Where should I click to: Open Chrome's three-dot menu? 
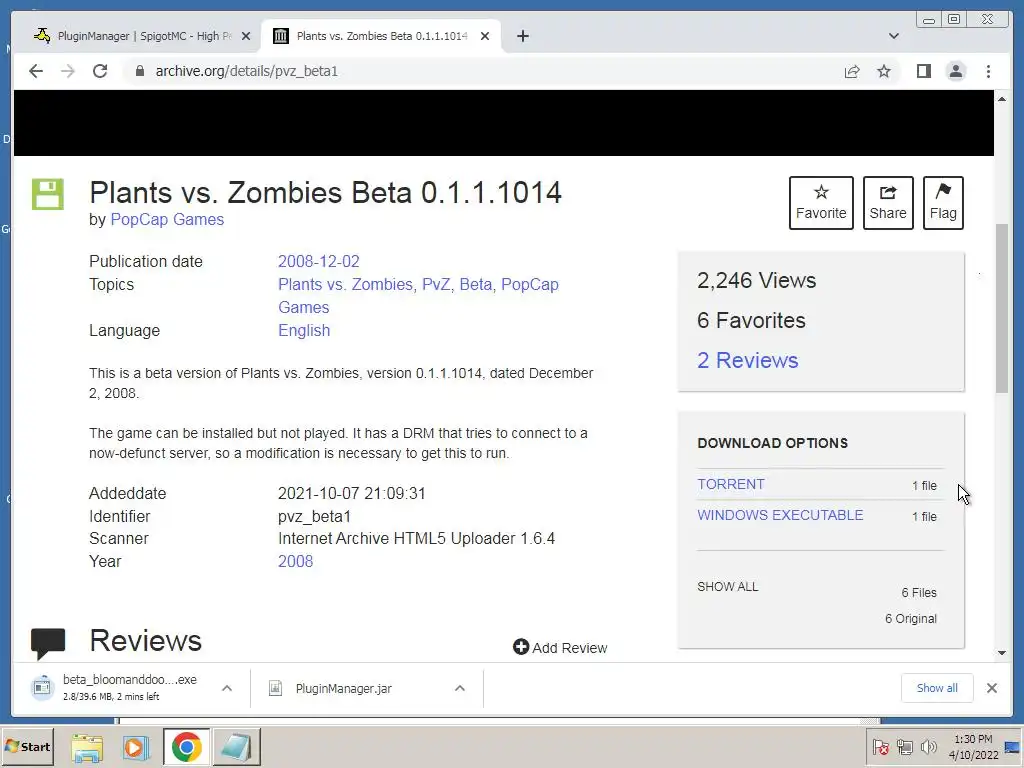(988, 71)
